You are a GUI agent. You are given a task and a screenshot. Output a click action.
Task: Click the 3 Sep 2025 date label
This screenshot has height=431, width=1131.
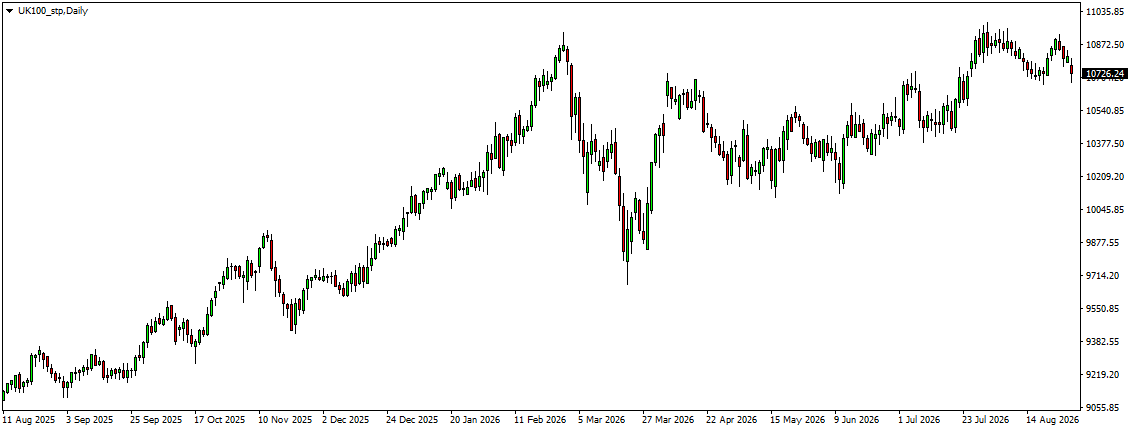(89, 419)
